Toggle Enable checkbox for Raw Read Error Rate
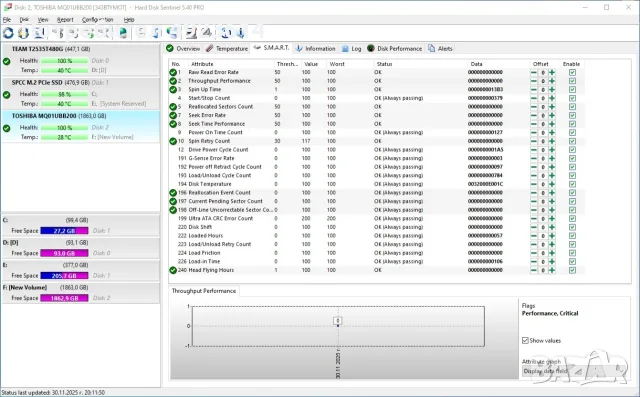The height and width of the screenshot is (397, 640). (x=572, y=72)
